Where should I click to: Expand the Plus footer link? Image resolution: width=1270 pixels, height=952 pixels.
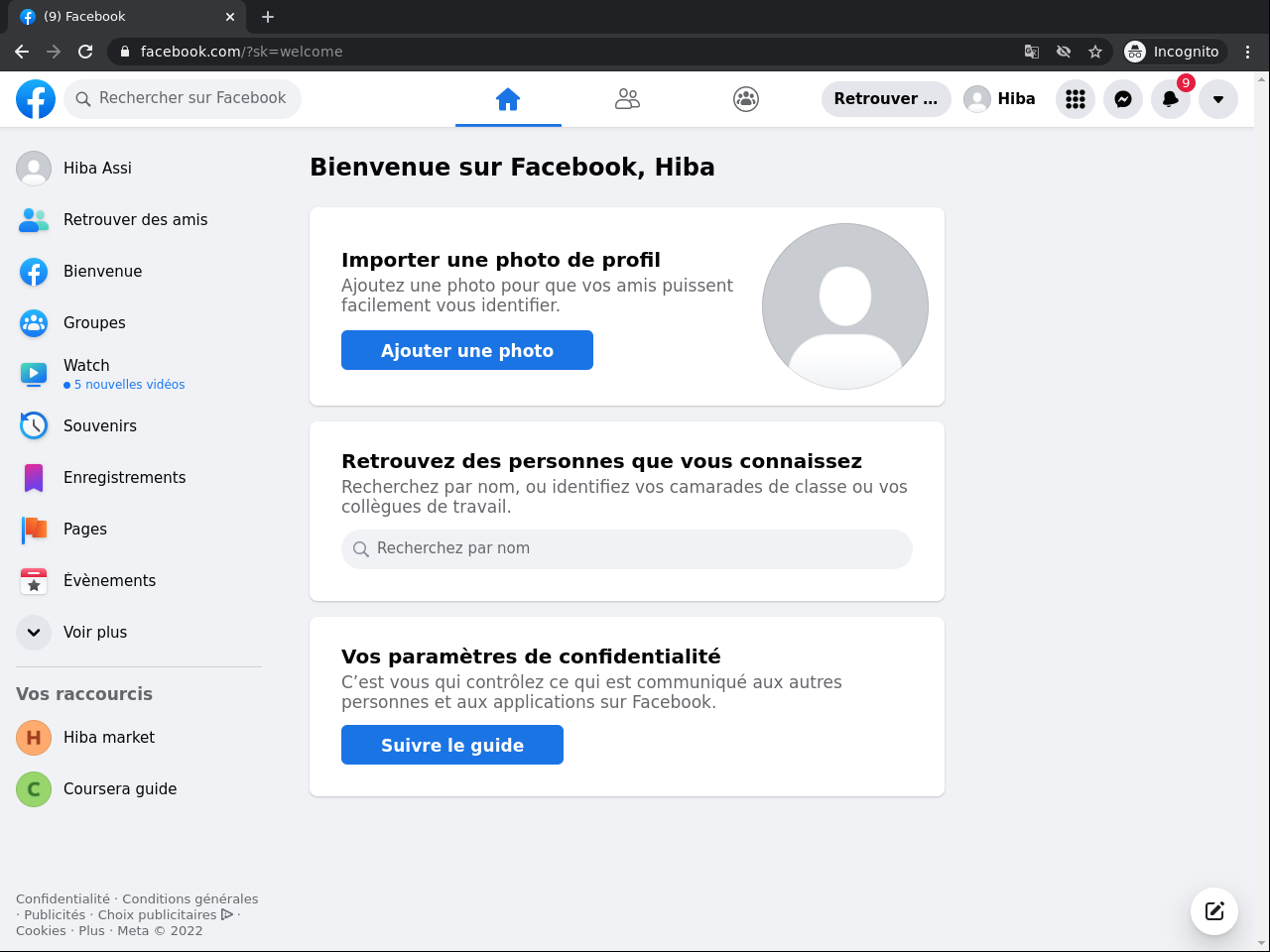[x=91, y=931]
